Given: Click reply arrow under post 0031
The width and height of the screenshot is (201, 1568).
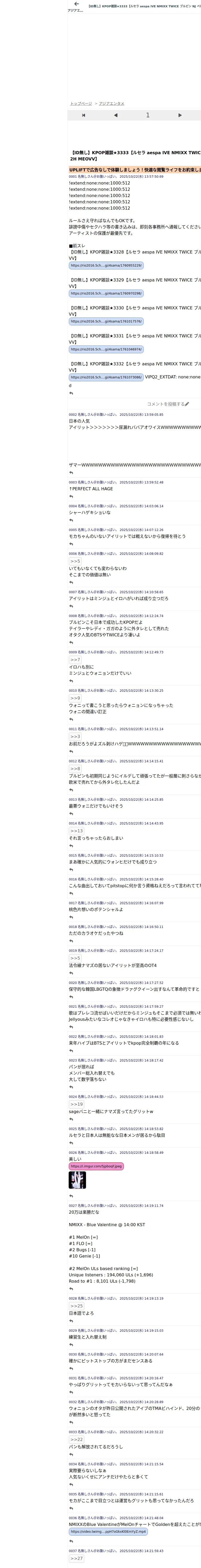Looking at the screenshot, I should pos(71,1392).
